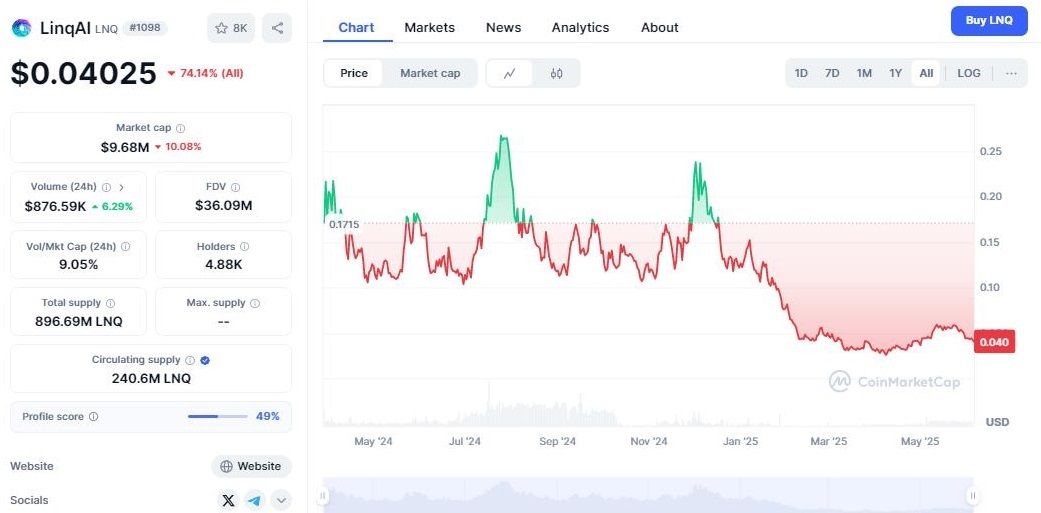Switch to candlestick chart view

point(556,73)
